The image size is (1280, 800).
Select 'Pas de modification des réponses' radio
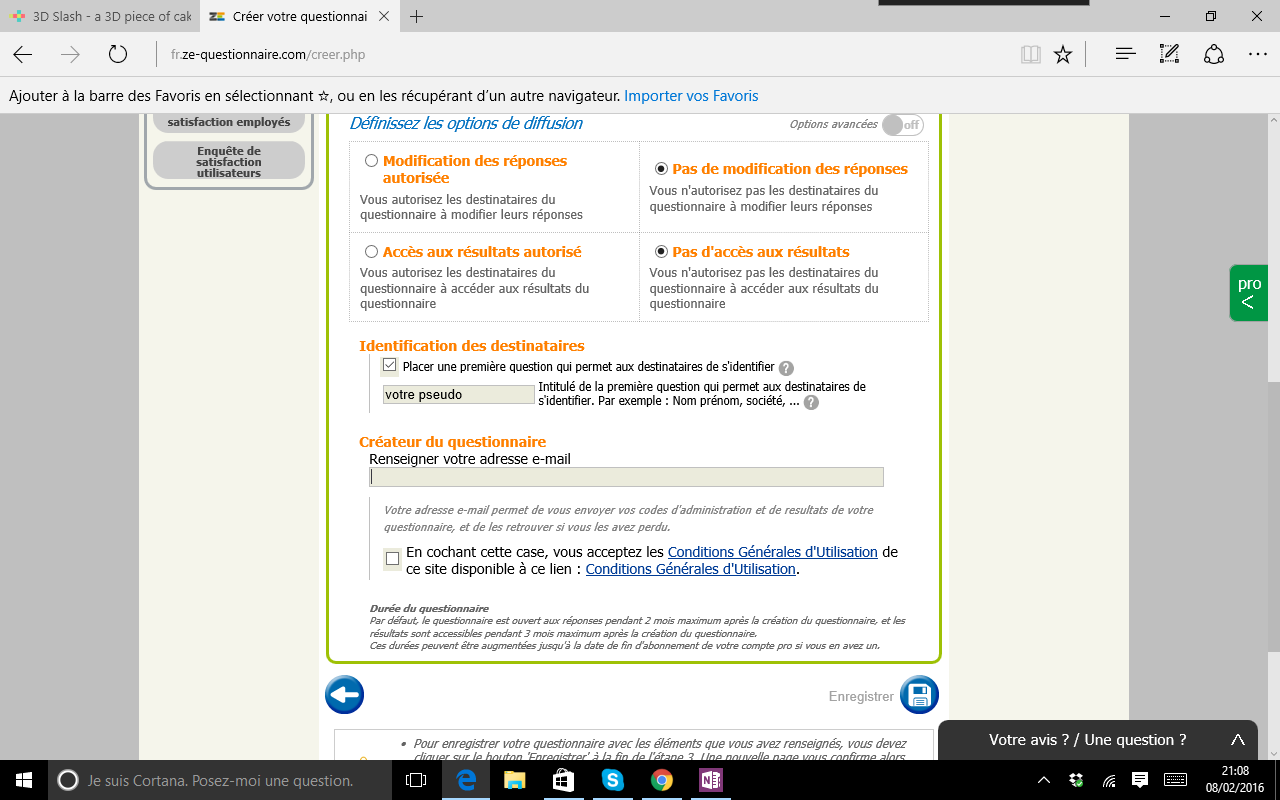point(661,169)
